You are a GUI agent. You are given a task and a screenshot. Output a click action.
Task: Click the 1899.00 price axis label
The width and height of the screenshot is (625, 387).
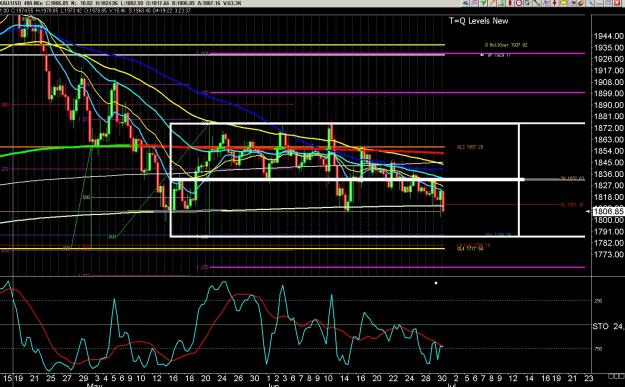pos(609,93)
